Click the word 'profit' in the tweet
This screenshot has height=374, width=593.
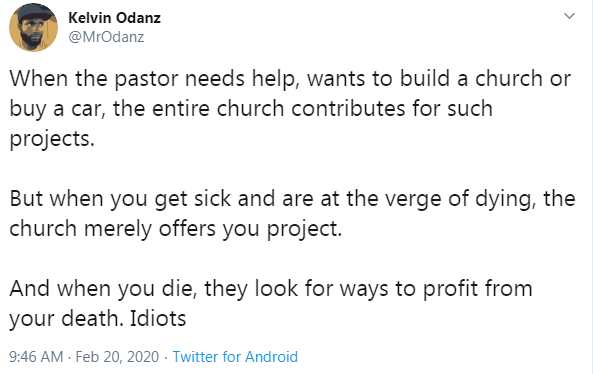point(450,289)
